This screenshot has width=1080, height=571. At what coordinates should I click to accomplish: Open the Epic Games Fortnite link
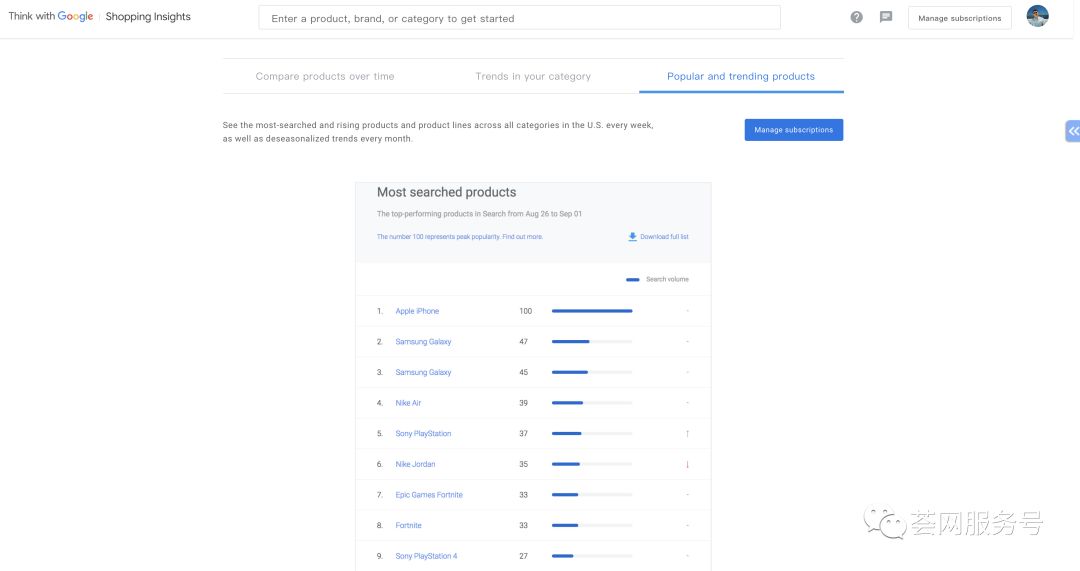pyautogui.click(x=429, y=495)
